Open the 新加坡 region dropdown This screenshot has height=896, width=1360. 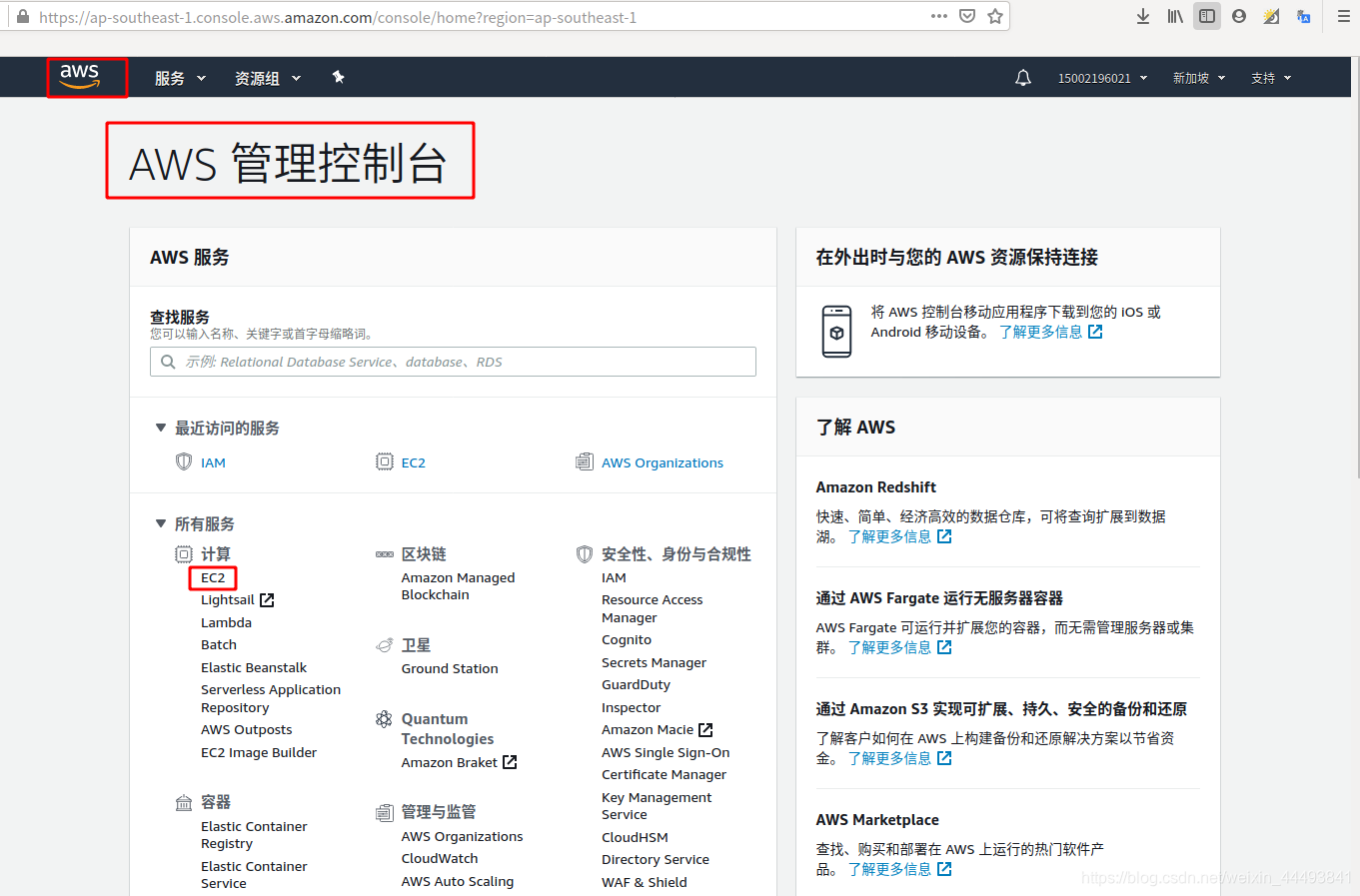pos(1198,78)
